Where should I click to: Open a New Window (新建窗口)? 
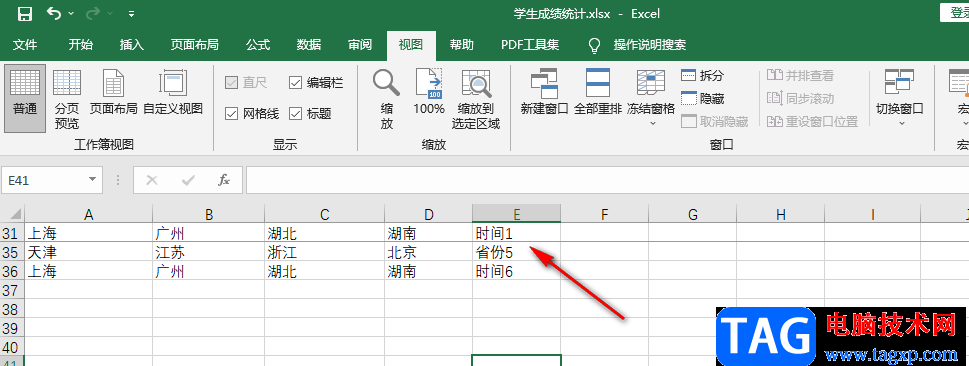coord(544,92)
